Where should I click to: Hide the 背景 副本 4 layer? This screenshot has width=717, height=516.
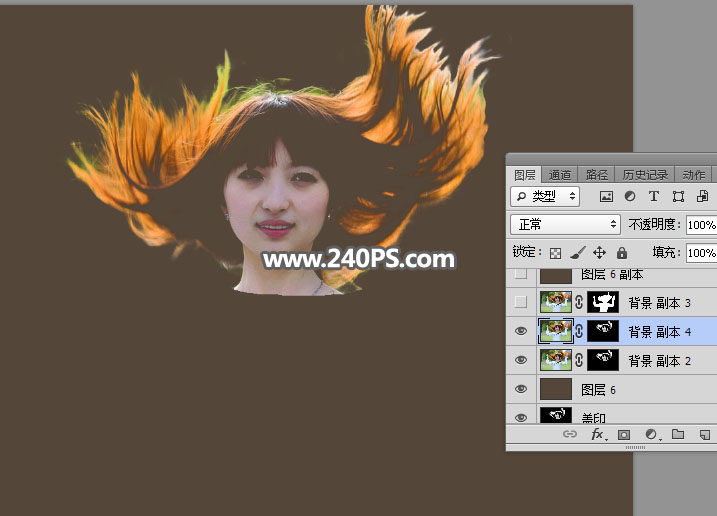pos(520,331)
